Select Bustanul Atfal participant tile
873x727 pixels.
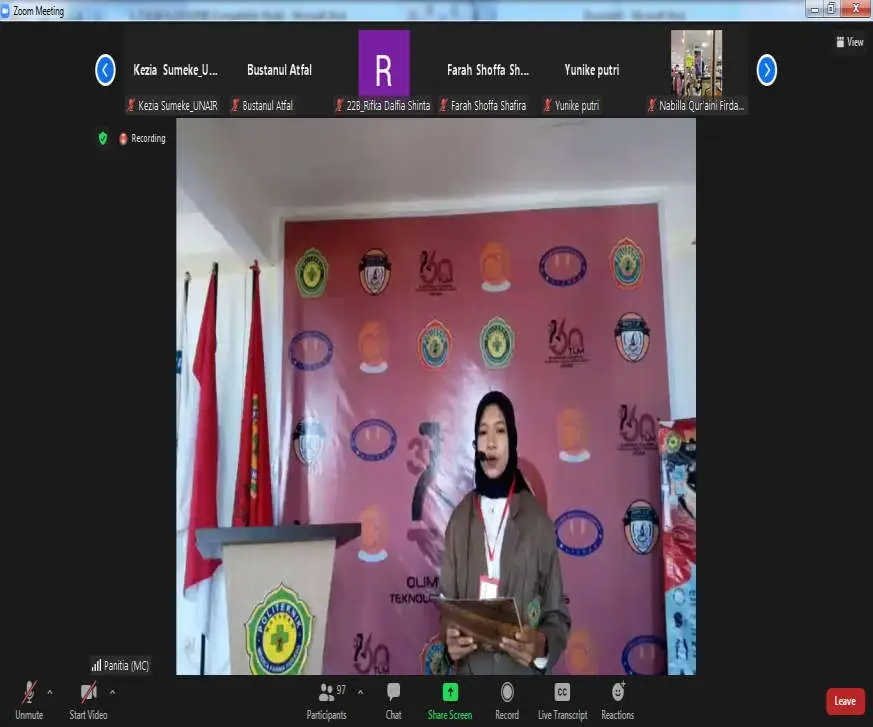click(x=279, y=70)
